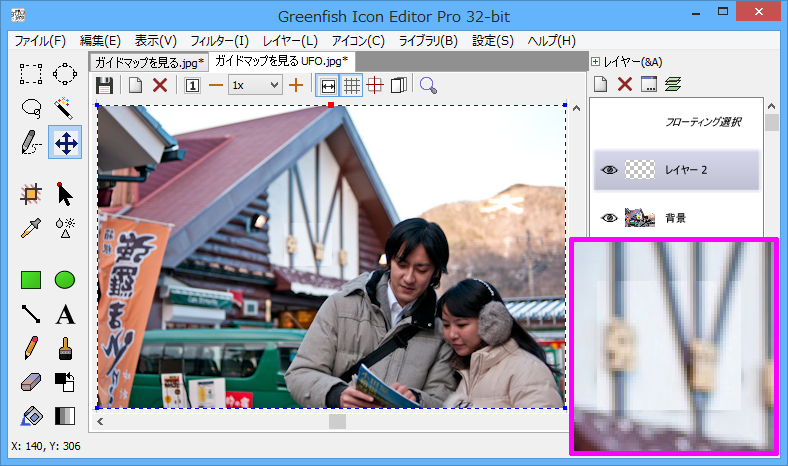
Task: Select the eraser tool
Action: (x=31, y=382)
